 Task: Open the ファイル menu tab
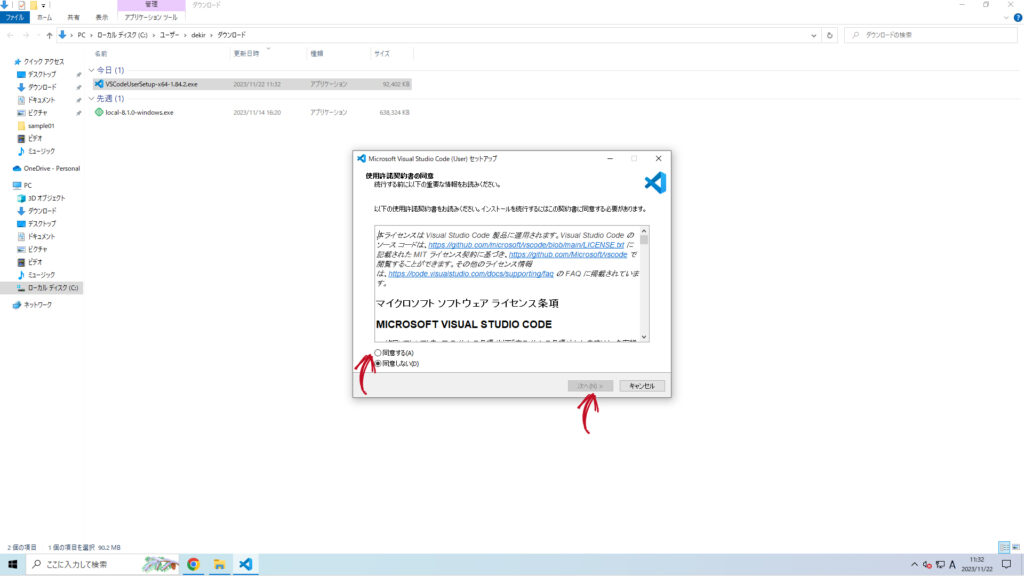[14, 18]
